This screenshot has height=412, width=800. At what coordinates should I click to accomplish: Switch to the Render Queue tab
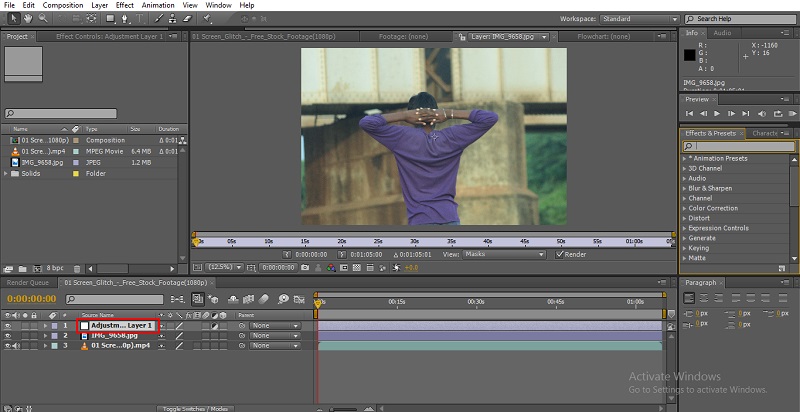tap(28, 282)
